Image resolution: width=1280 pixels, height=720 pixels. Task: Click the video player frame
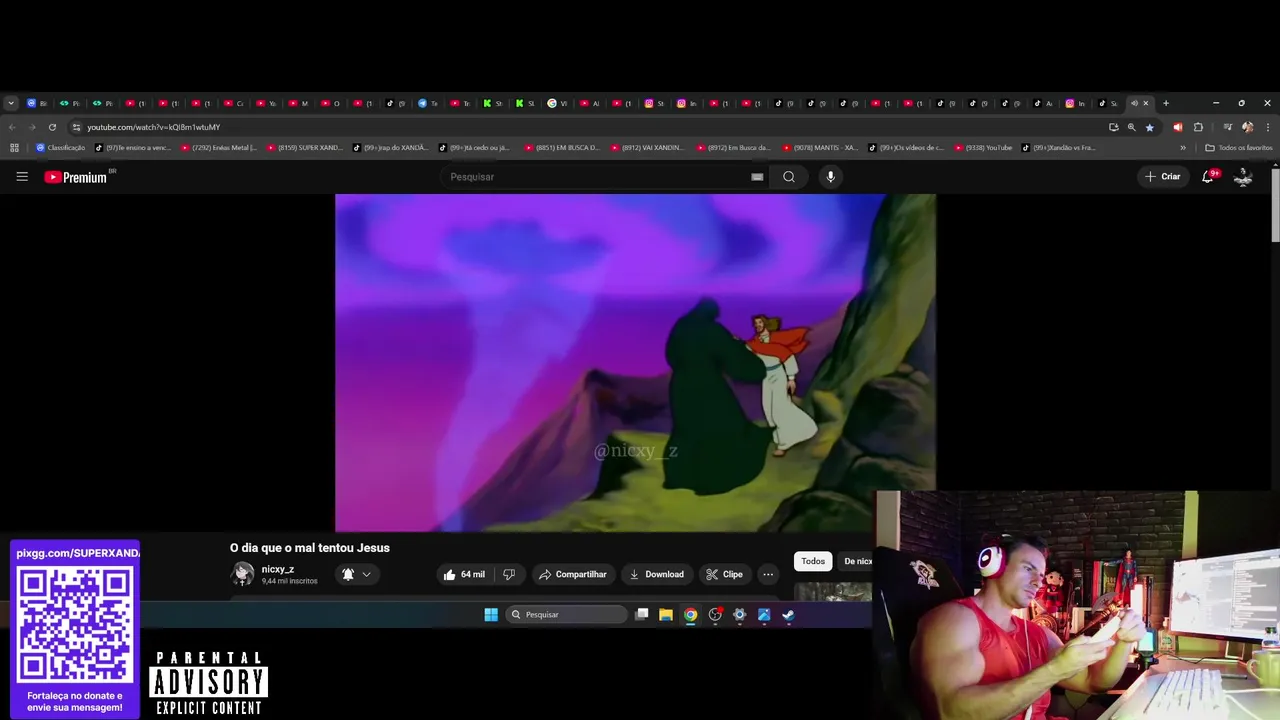pyautogui.click(x=635, y=362)
